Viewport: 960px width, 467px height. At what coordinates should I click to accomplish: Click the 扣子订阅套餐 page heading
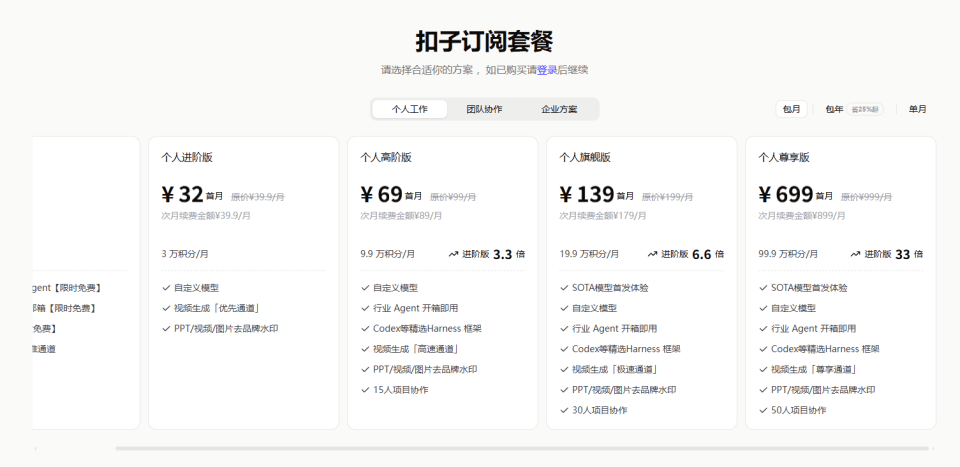point(484,42)
